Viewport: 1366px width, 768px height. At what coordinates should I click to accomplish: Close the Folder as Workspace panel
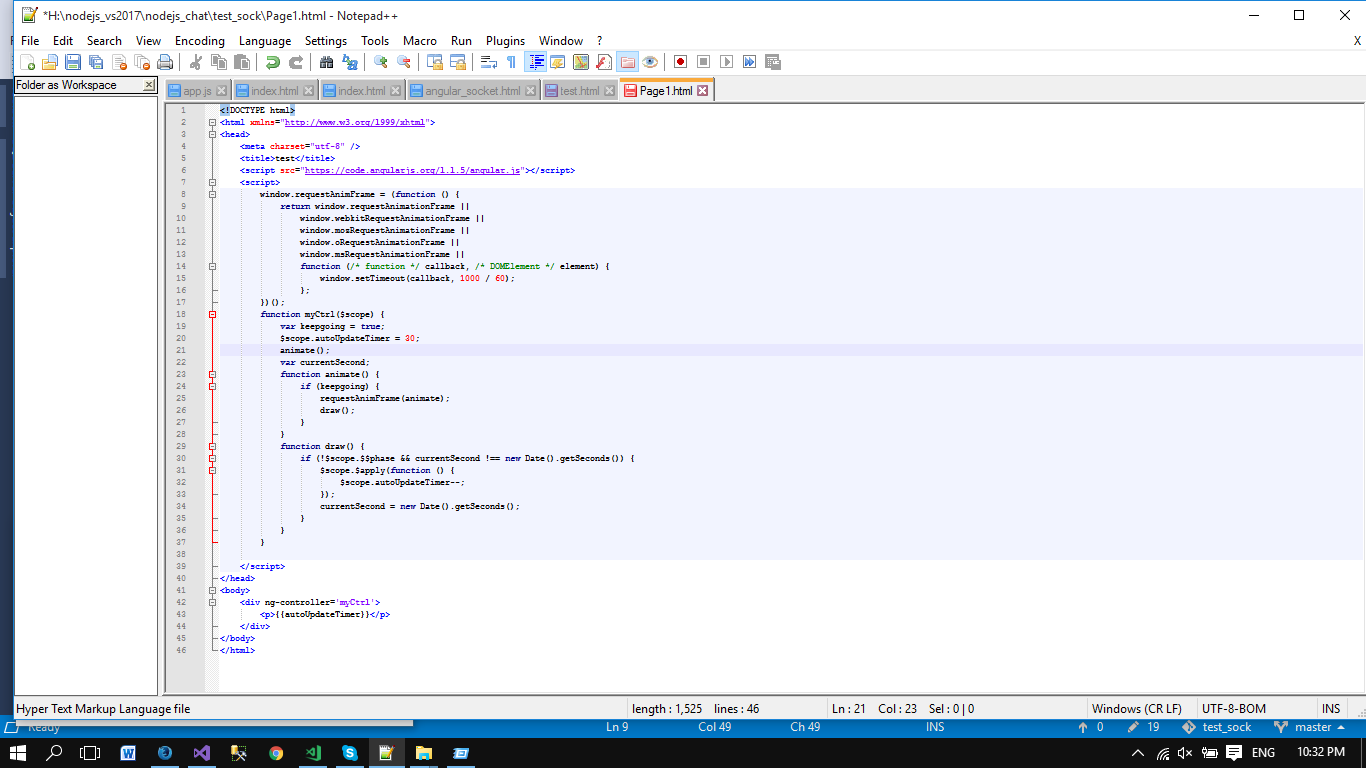(x=149, y=85)
